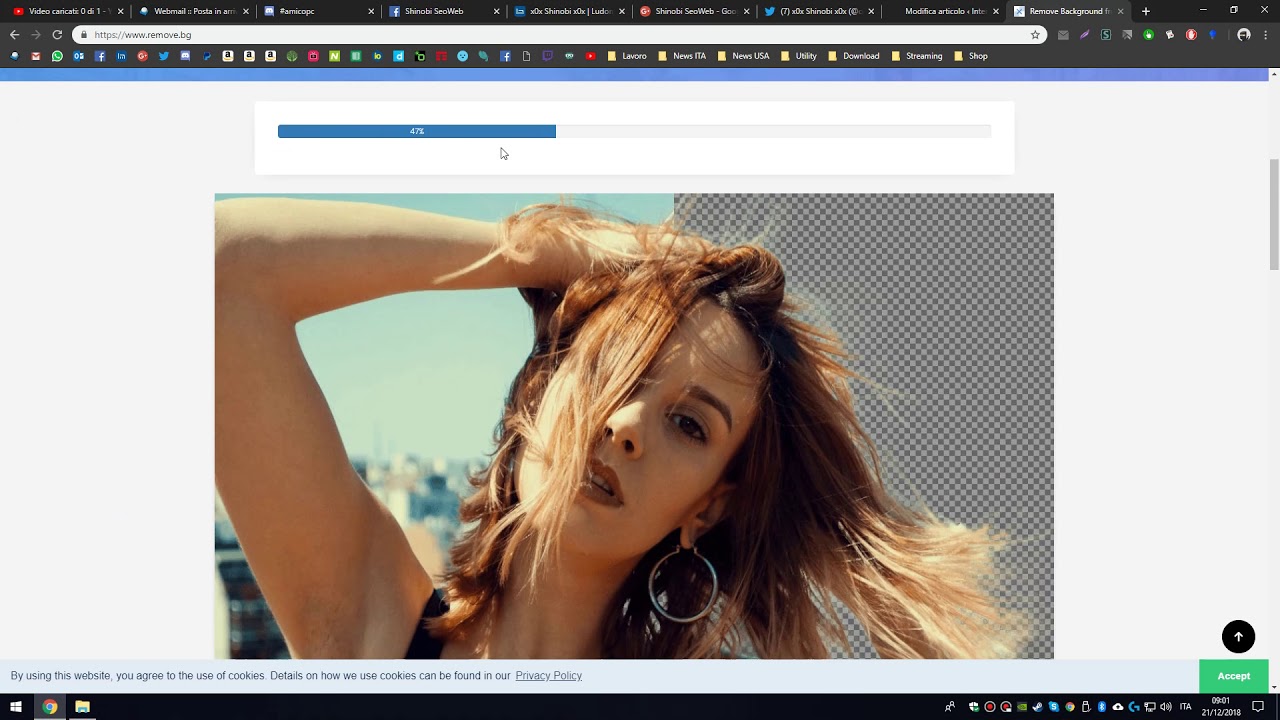
Task: Expand the News USA bookmarks folder
Action: [742, 56]
